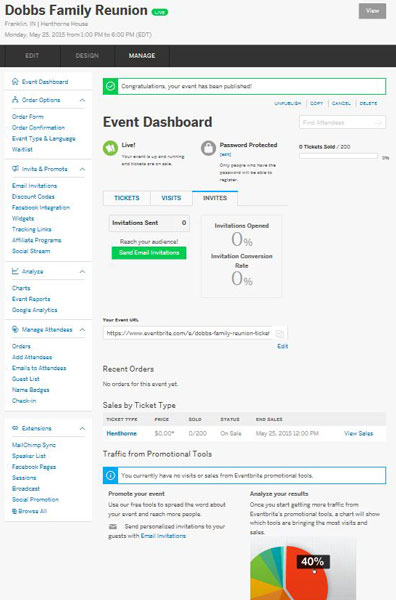Switch to the TICKETS tab
396x600 pixels.
coord(127,198)
